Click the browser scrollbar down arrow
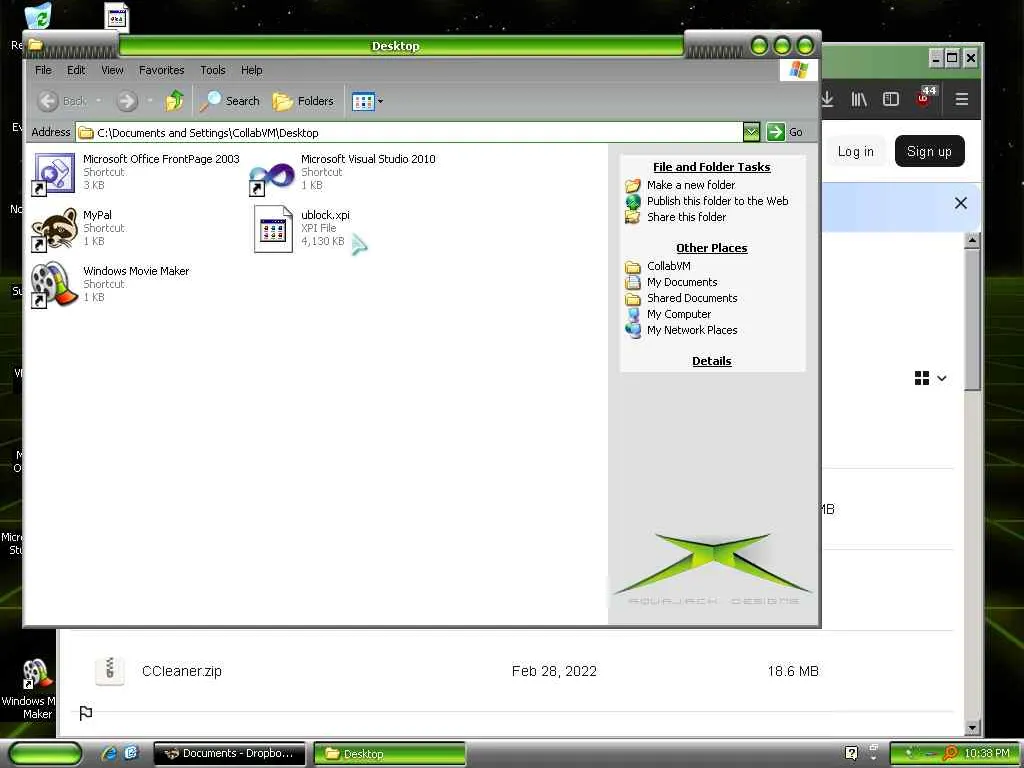This screenshot has width=1024, height=768. tap(972, 727)
